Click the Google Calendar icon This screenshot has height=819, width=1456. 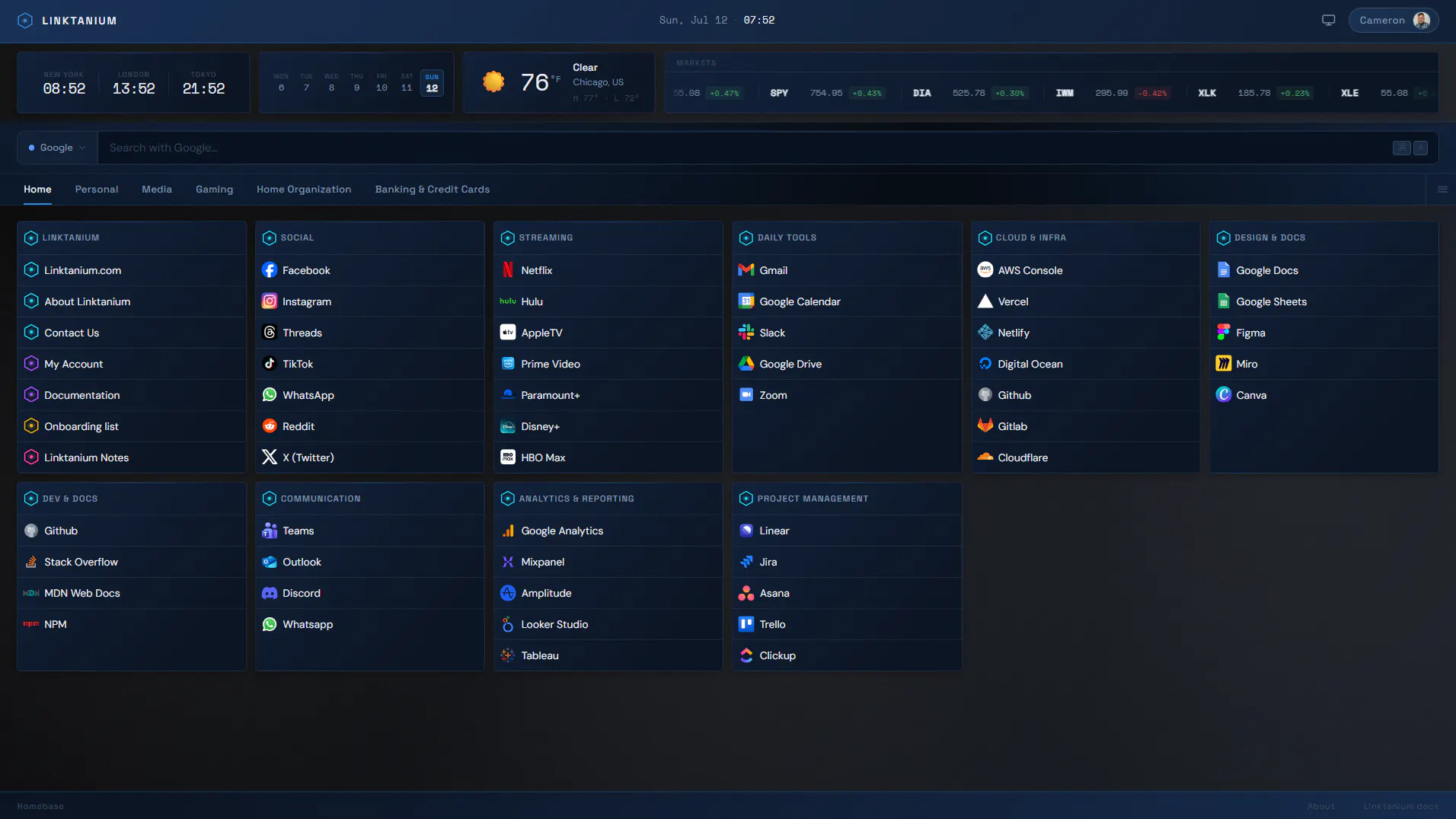(746, 301)
